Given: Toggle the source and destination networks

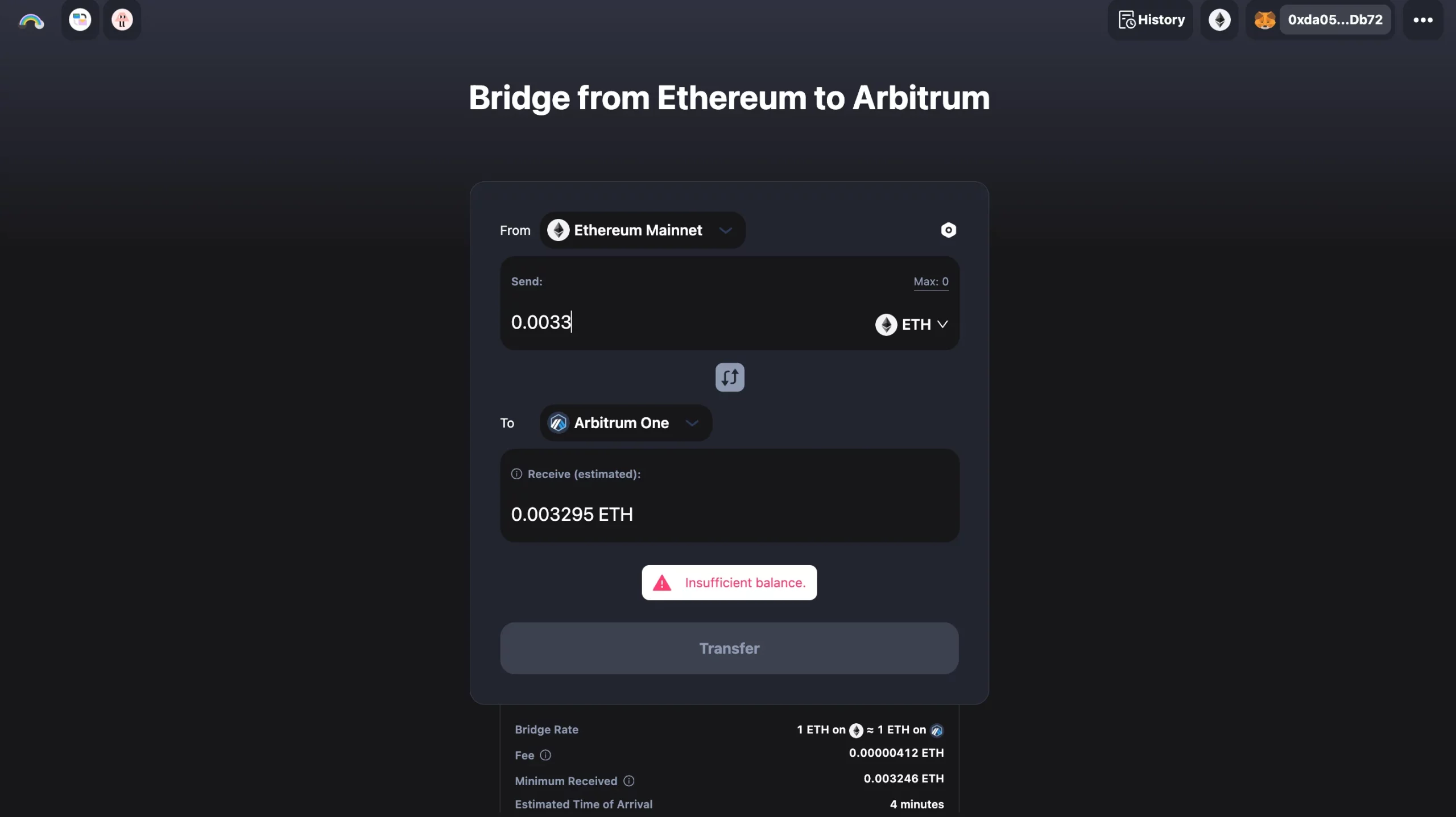Looking at the screenshot, I should (x=729, y=377).
